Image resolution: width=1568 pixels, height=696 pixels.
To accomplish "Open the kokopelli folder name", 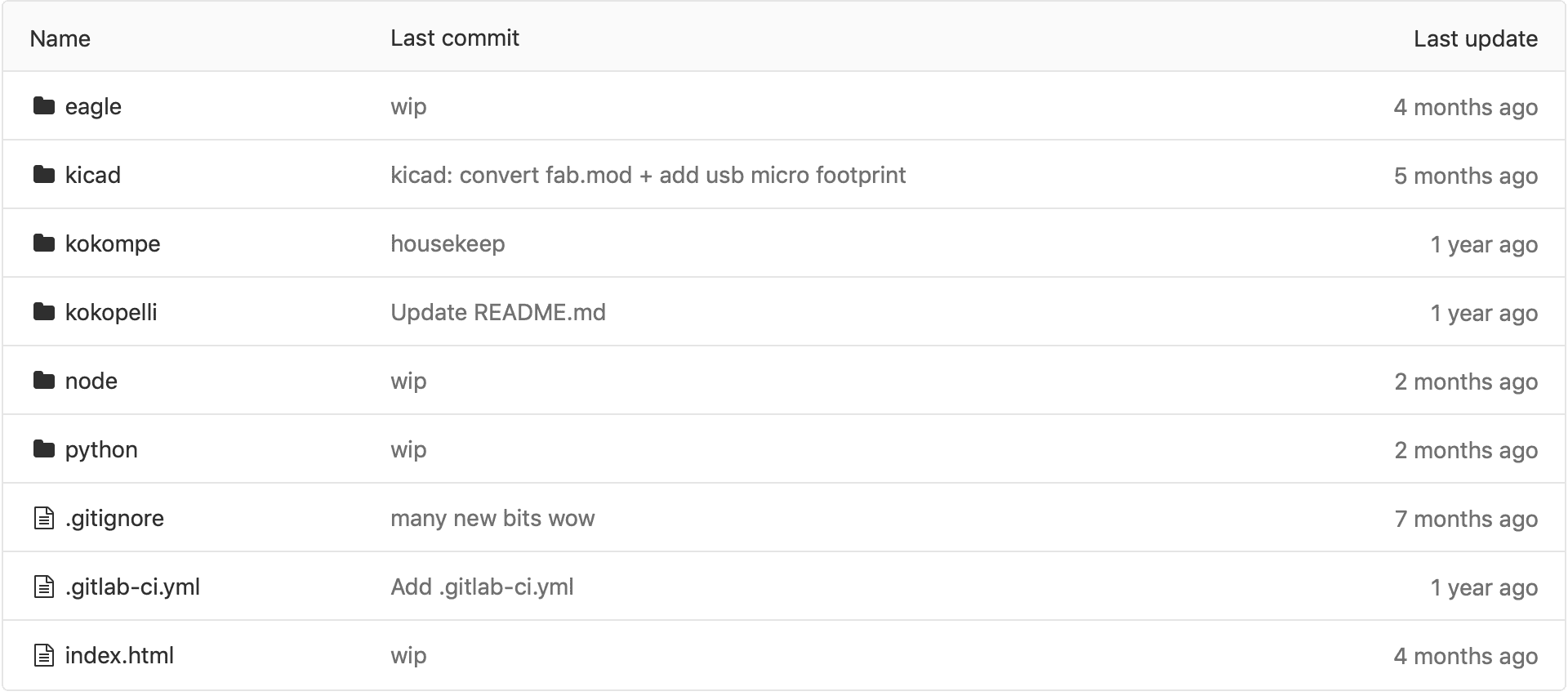I will point(111,313).
